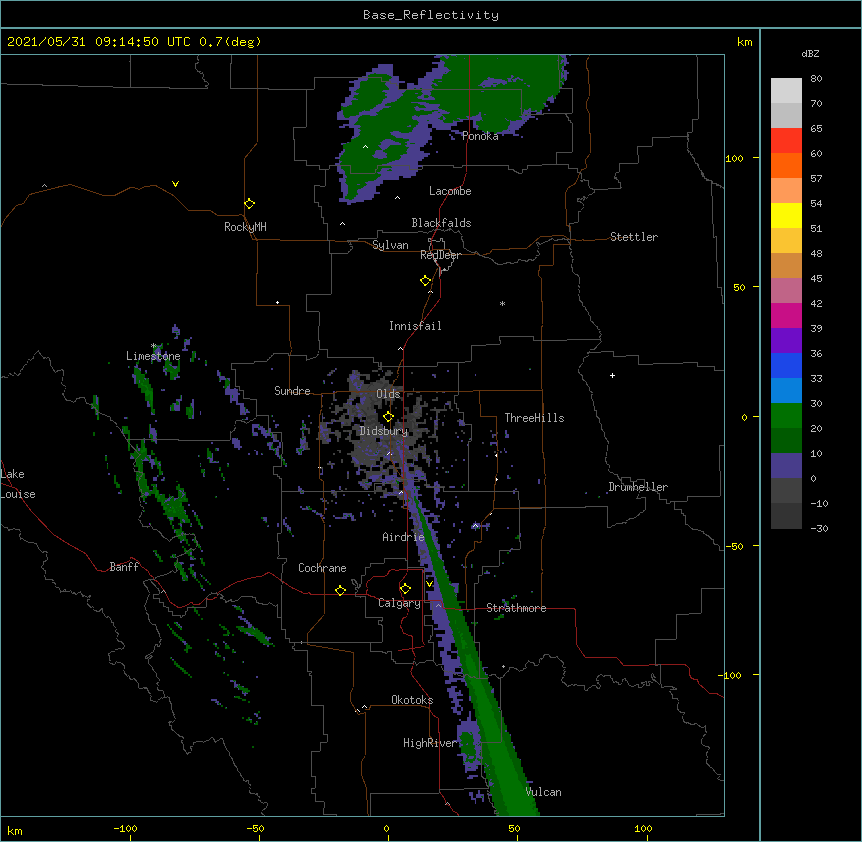Click the white asterisk marker east of Innisfail

coord(502,303)
